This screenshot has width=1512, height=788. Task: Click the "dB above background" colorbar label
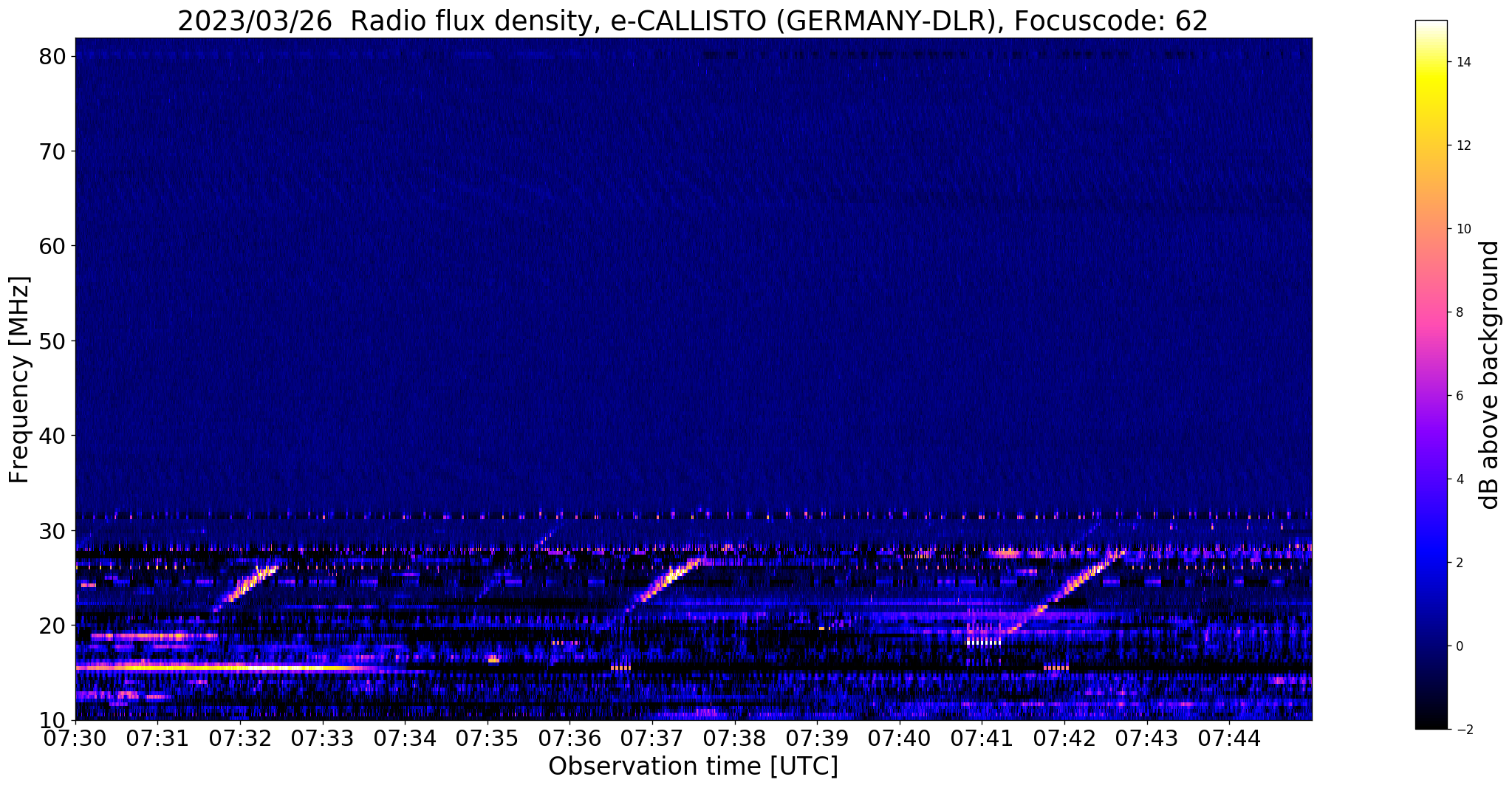click(x=1491, y=375)
